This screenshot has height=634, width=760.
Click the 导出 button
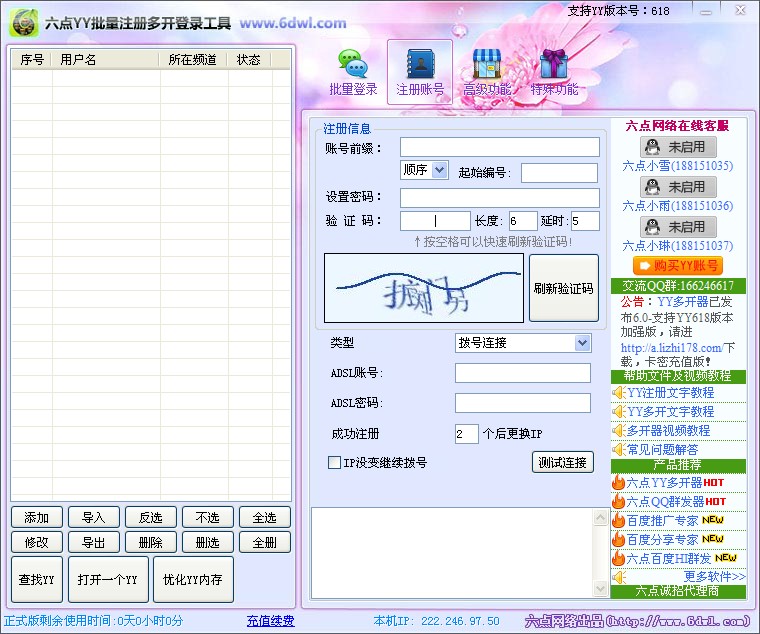pos(94,542)
